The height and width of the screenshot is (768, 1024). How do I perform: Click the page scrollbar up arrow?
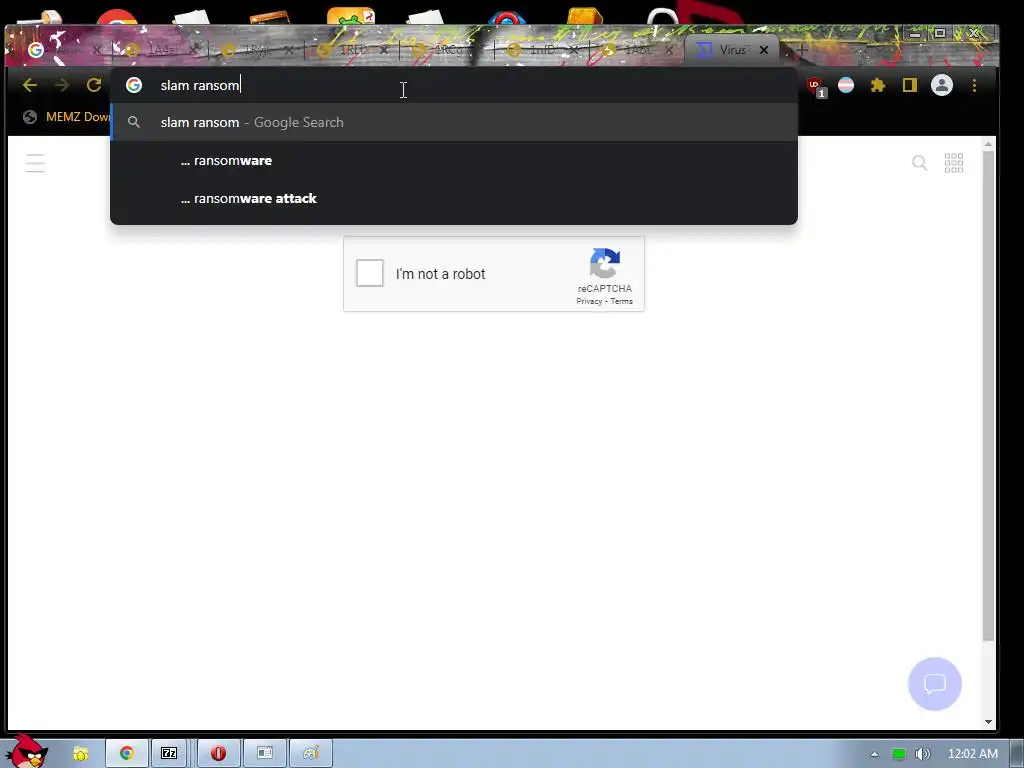[988, 144]
